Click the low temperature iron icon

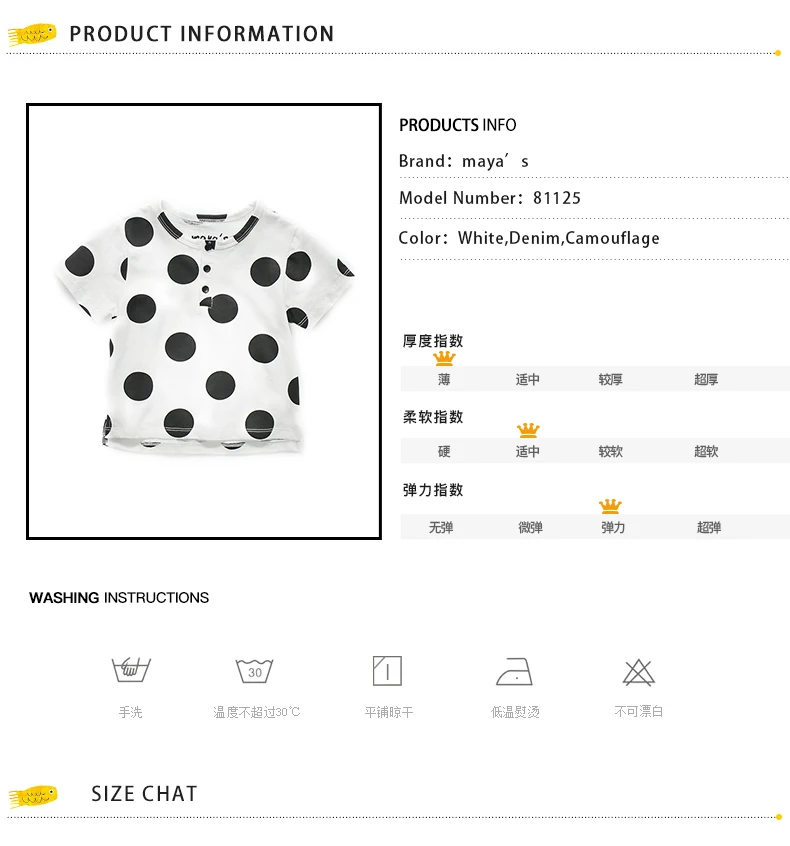point(514,672)
